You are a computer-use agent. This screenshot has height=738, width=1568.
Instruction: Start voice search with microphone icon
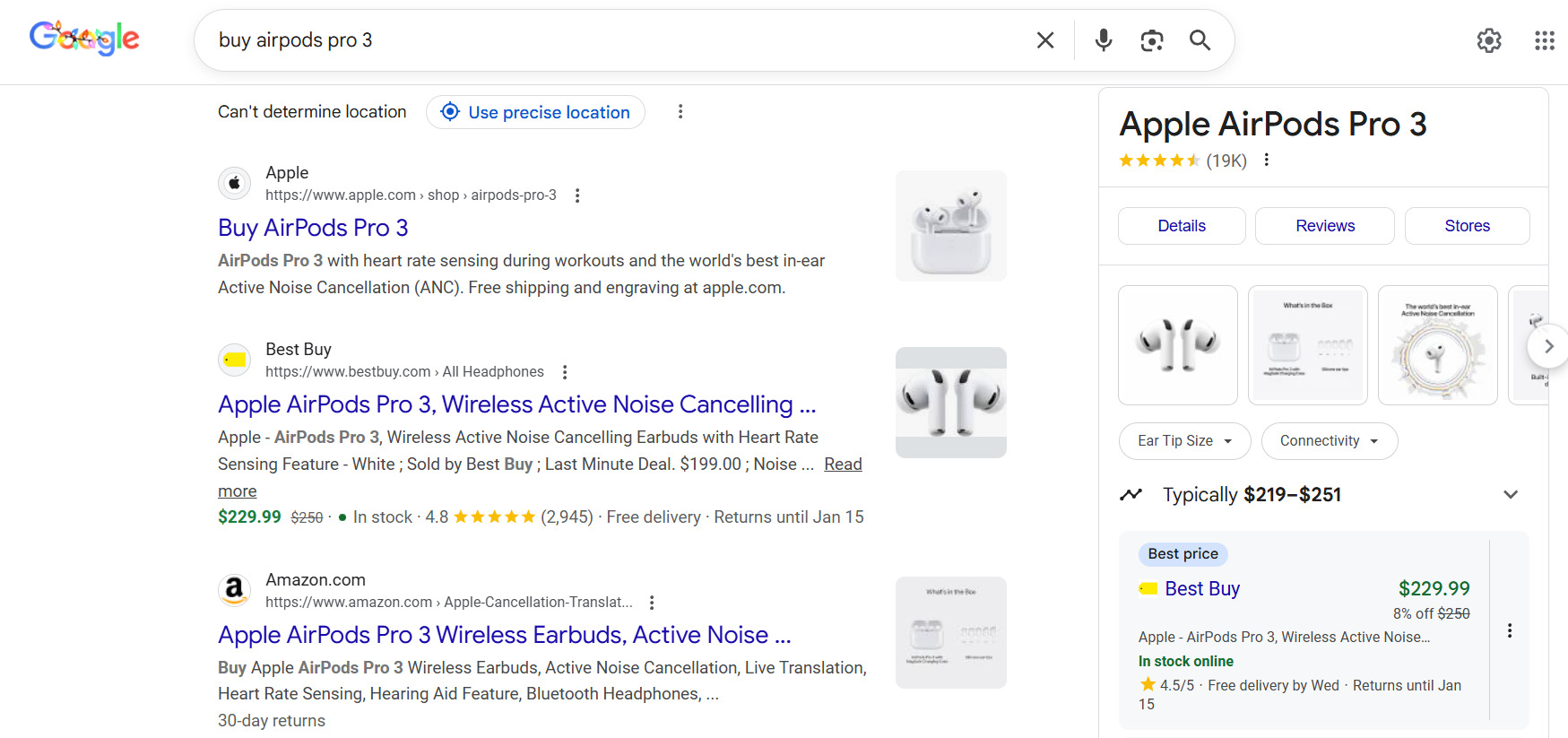[x=1104, y=40]
